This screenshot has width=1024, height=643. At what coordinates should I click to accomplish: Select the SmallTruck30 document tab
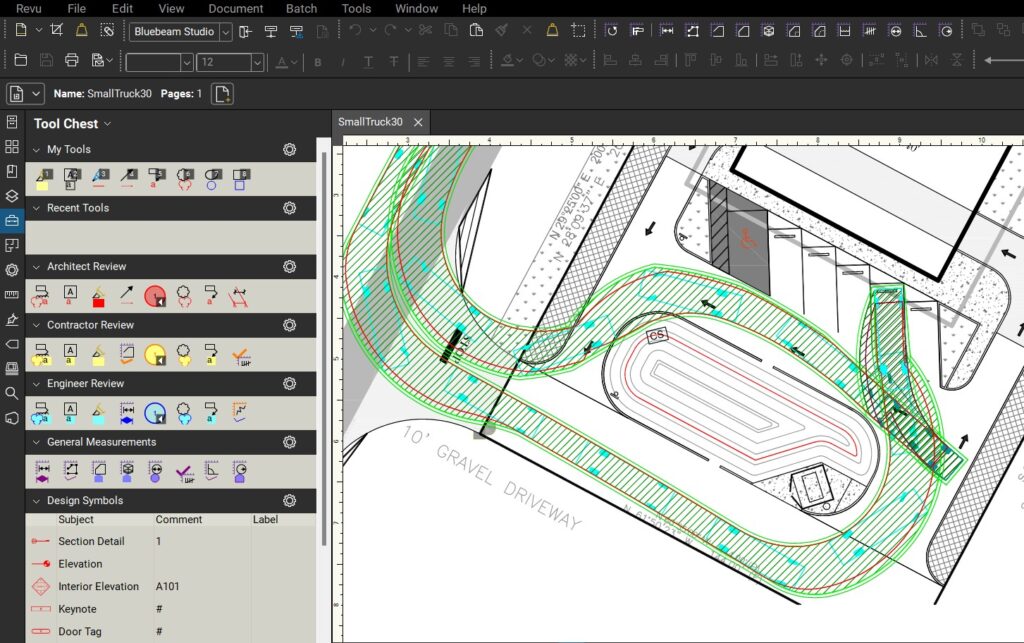point(370,122)
